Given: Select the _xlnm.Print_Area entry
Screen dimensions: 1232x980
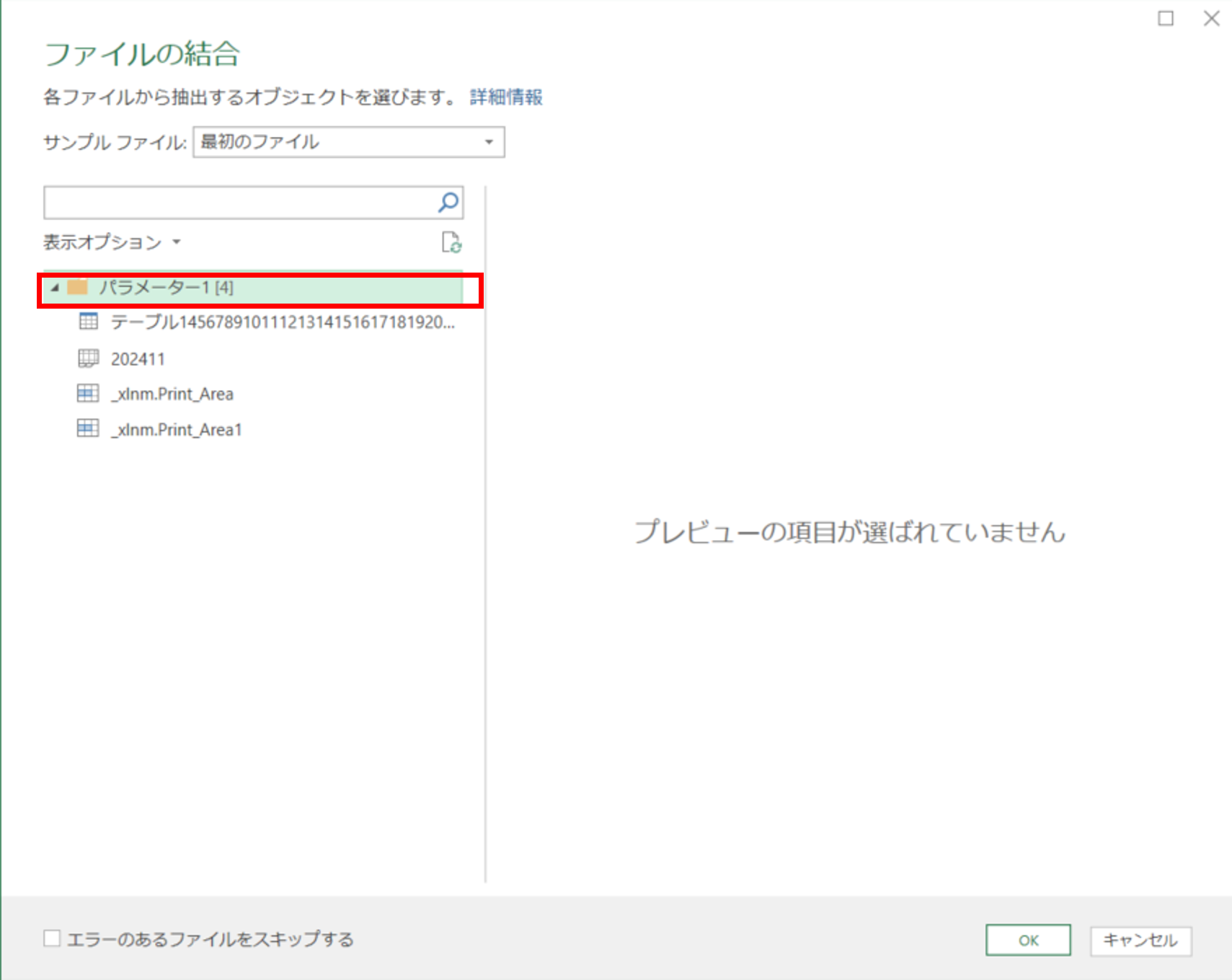Looking at the screenshot, I should (172, 393).
